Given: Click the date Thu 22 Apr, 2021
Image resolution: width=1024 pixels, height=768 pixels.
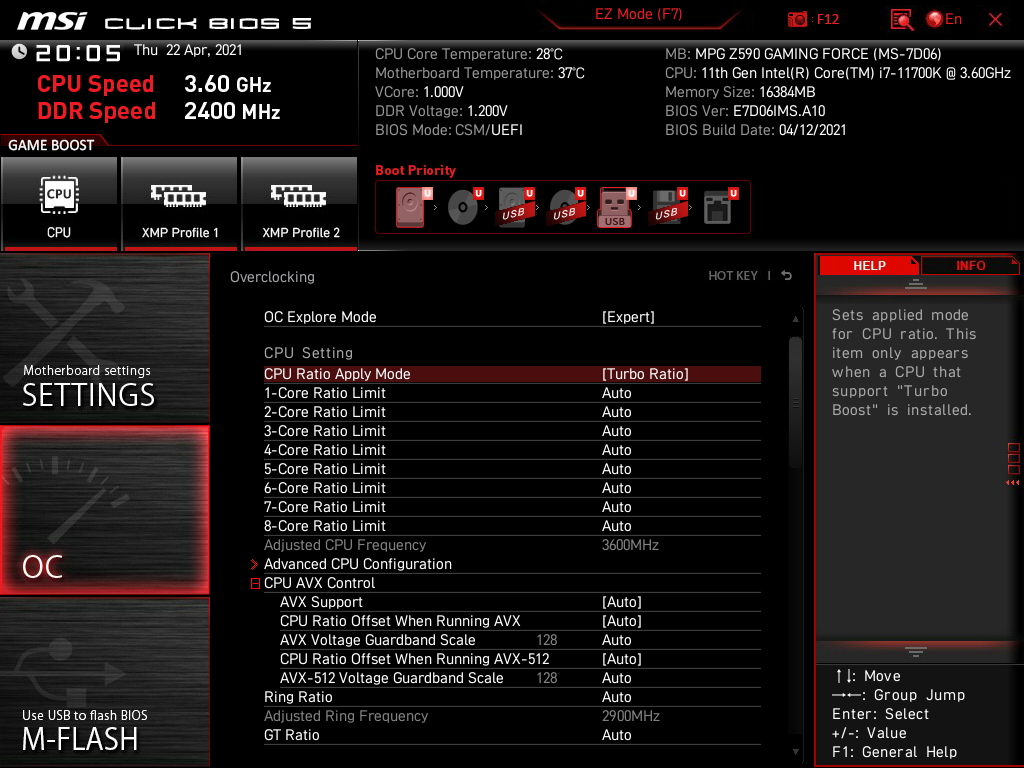Looking at the screenshot, I should (188, 50).
